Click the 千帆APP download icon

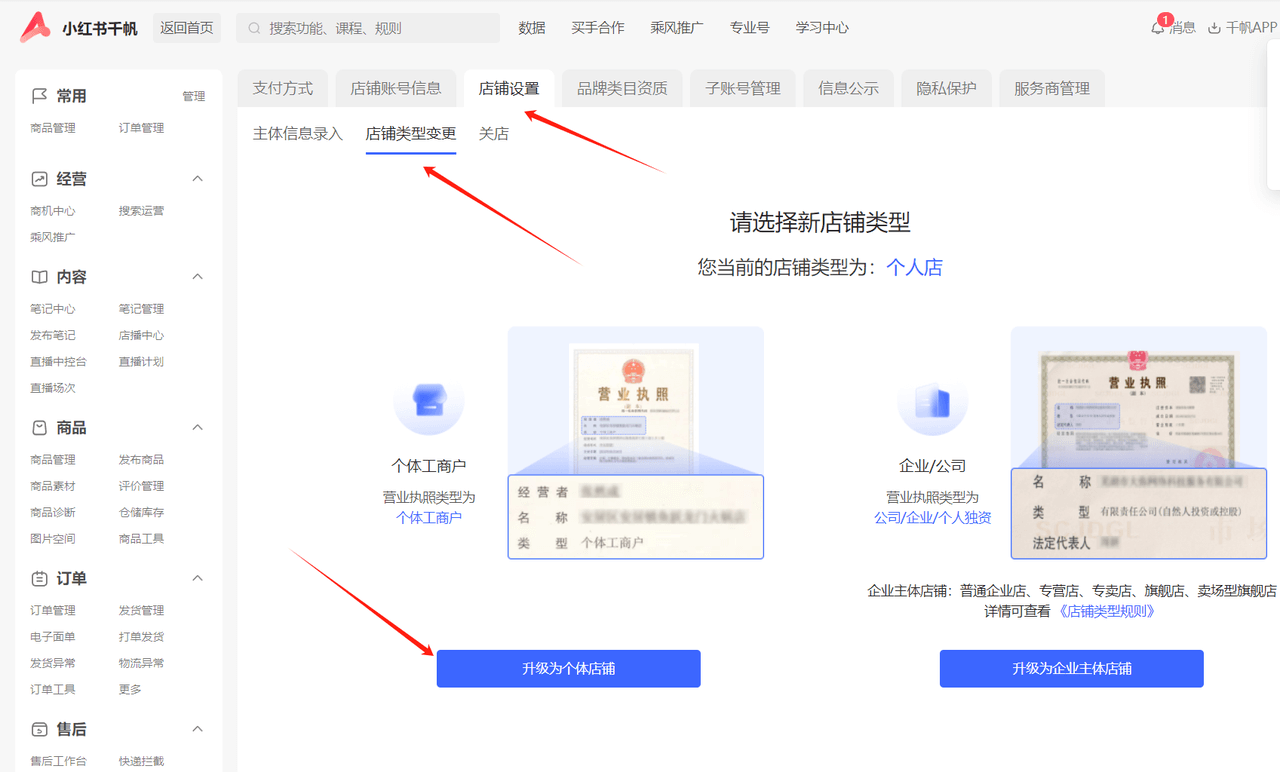1213,28
